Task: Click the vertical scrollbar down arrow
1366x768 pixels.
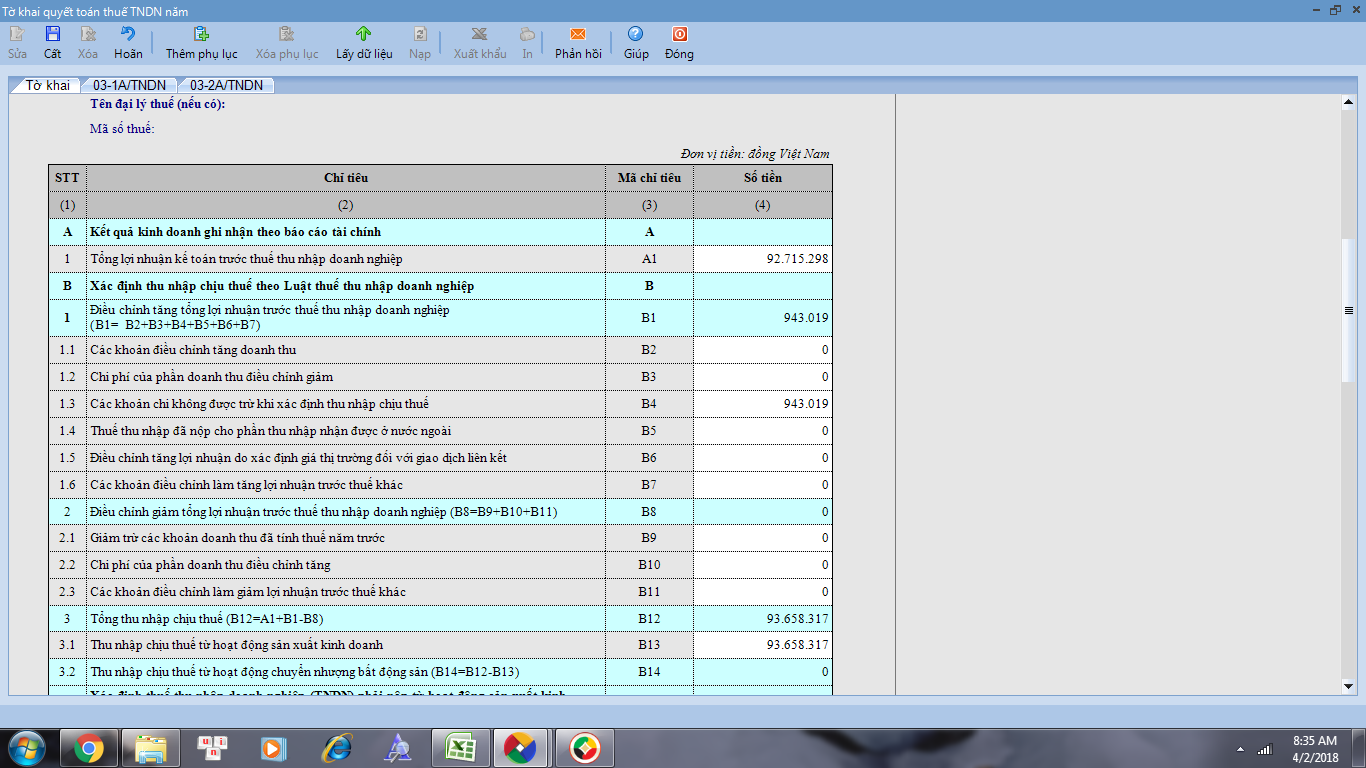Action: point(1347,686)
